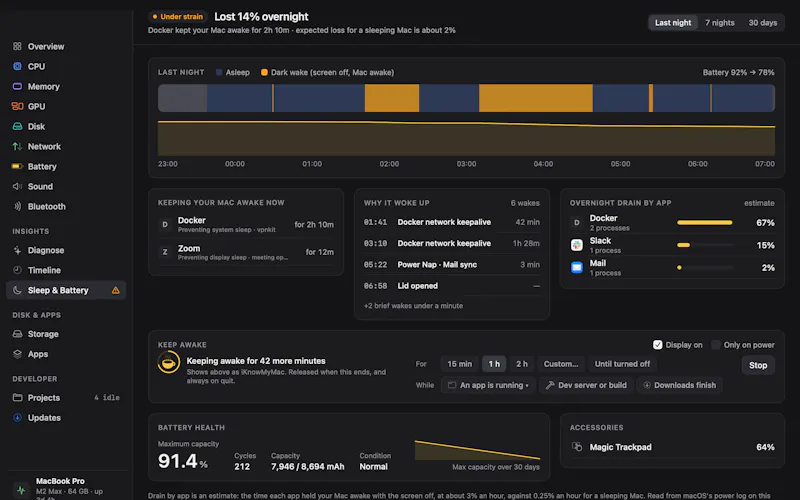This screenshot has width=800, height=500.
Task: Open the Custom... duration picker
Action: point(561,364)
